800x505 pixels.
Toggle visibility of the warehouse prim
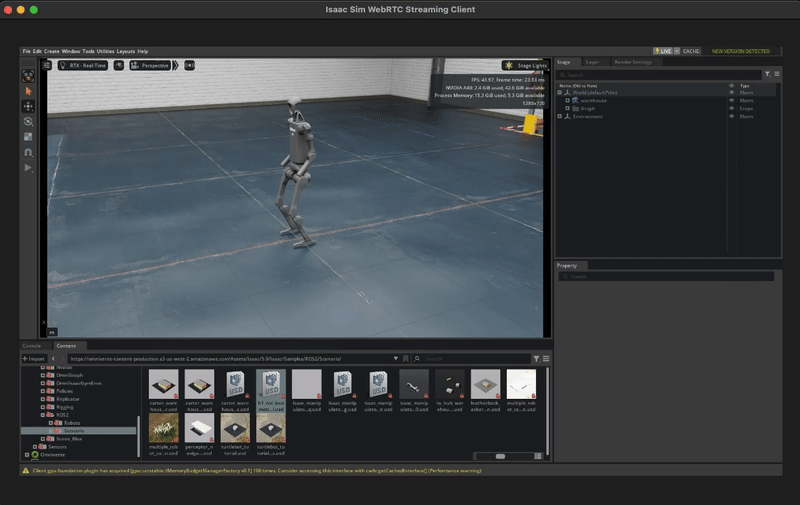click(731, 101)
